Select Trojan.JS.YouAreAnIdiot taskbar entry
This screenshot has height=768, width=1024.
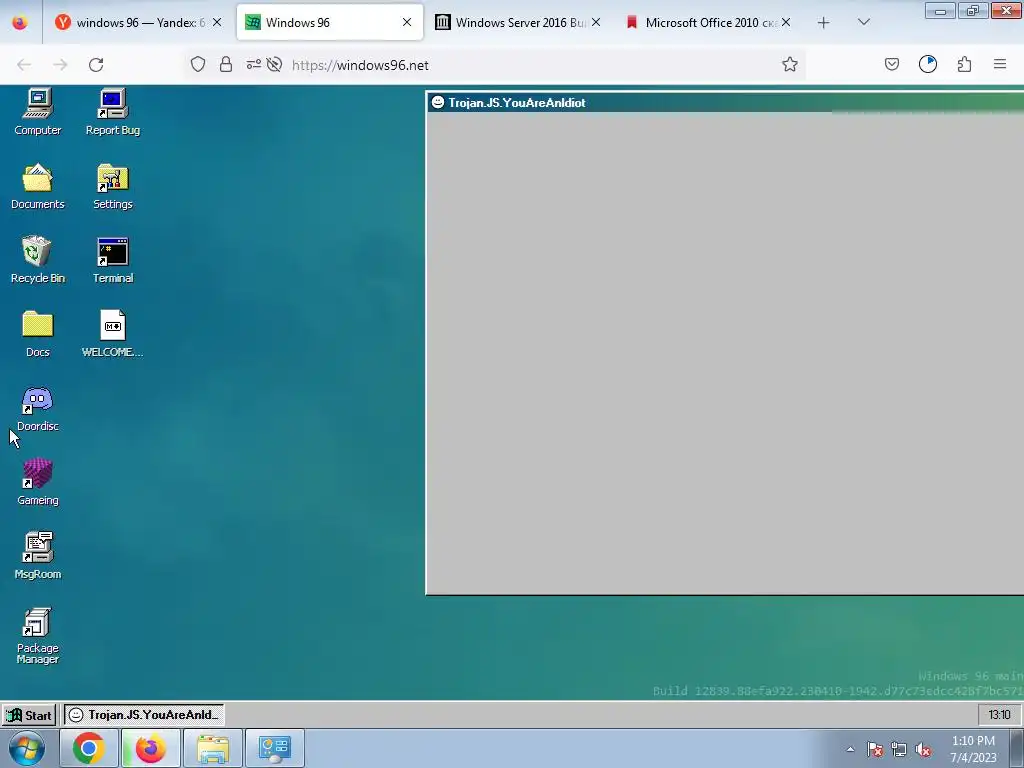(x=144, y=715)
